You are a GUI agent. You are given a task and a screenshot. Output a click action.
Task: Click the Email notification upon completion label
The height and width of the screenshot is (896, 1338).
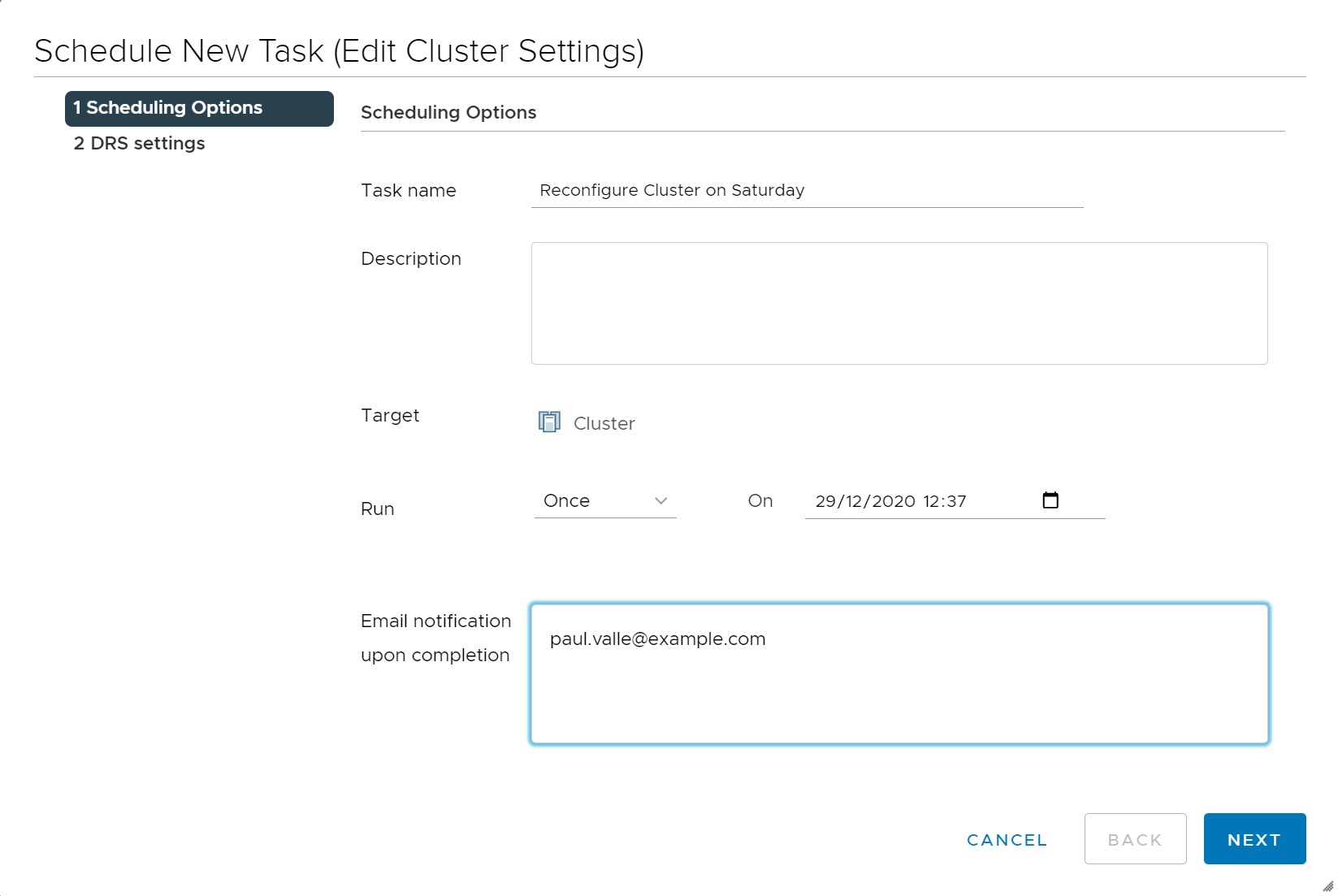[435, 638]
